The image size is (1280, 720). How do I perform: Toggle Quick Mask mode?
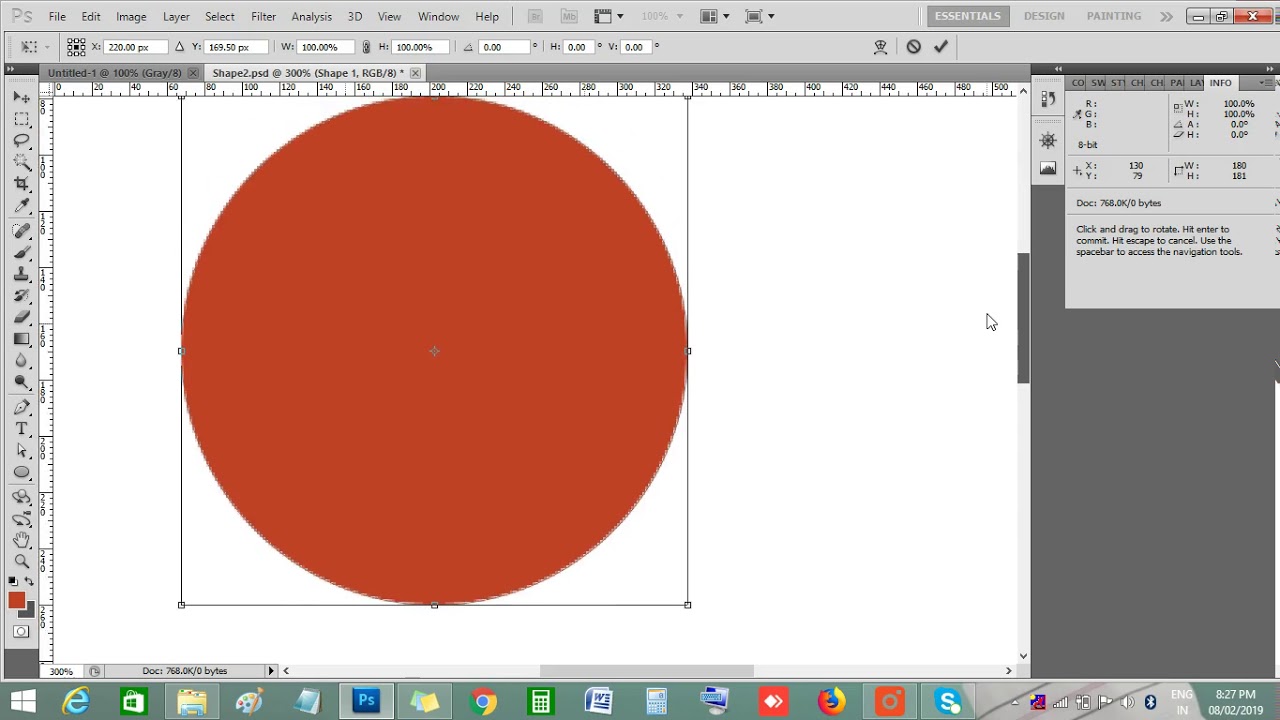point(21,632)
